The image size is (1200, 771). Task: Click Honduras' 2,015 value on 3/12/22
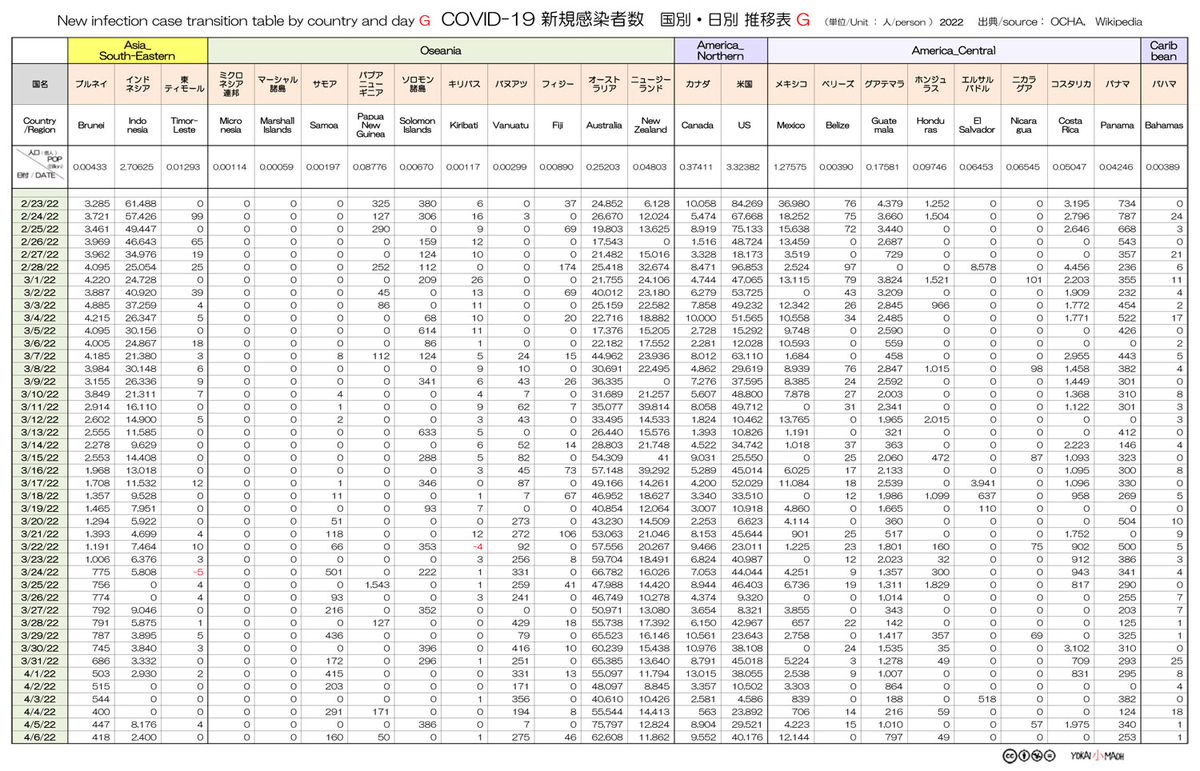pos(936,419)
